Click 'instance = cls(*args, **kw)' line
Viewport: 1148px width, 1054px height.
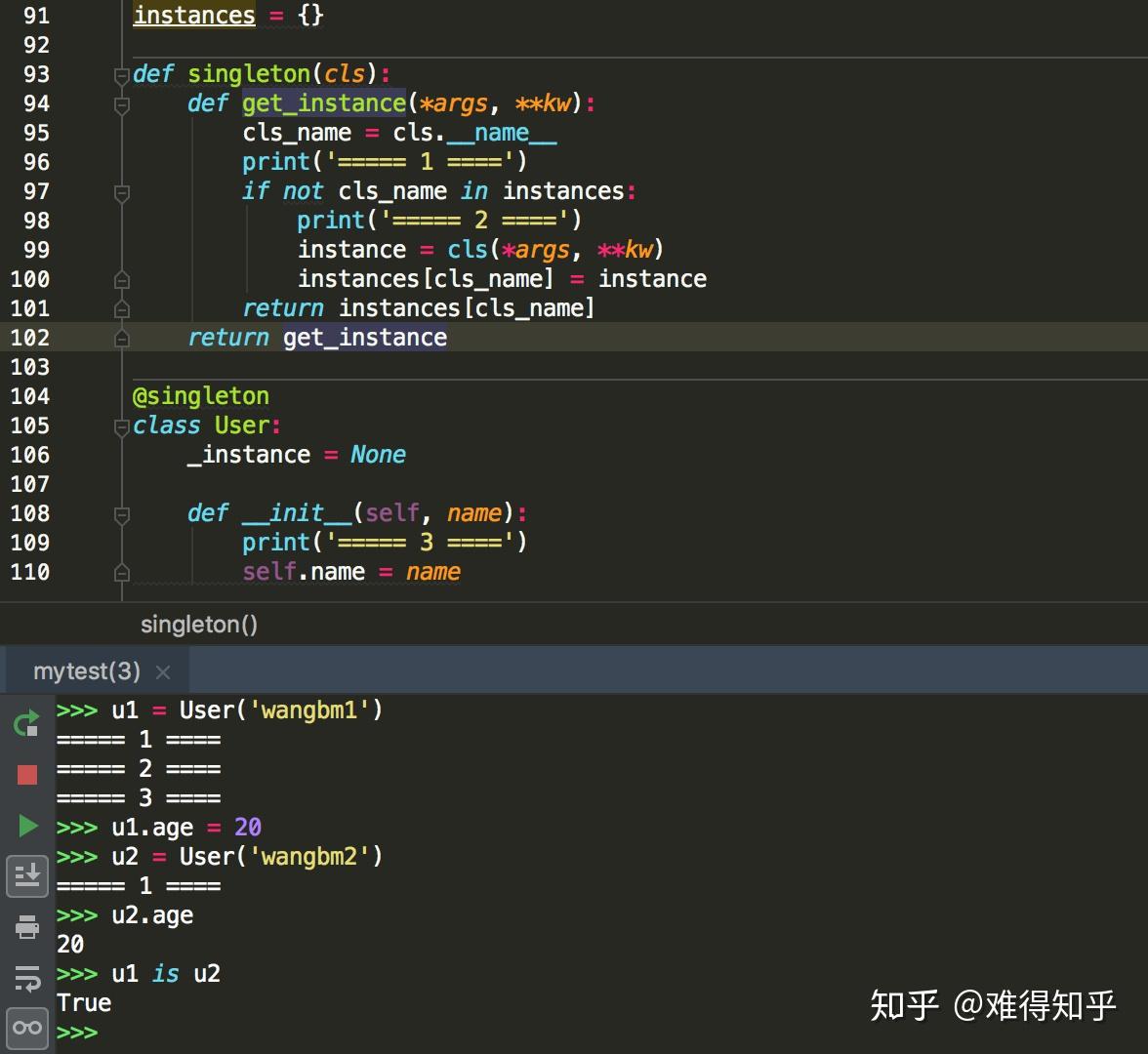480,250
